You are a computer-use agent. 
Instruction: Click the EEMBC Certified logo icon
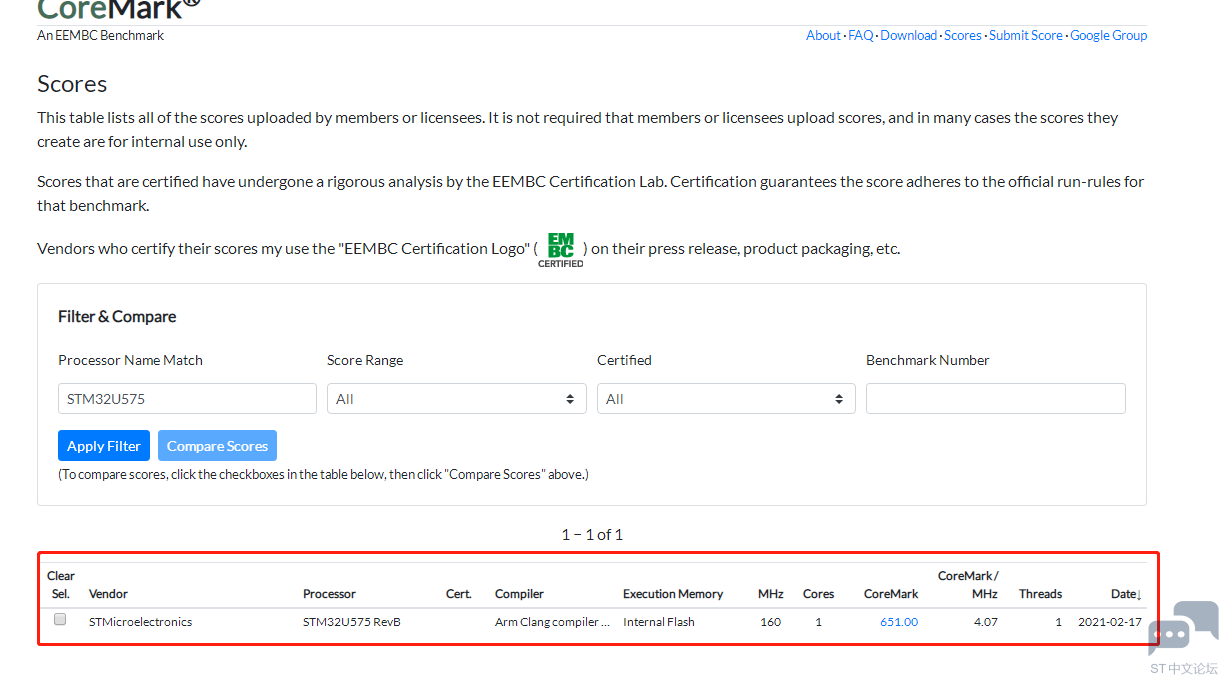click(561, 250)
